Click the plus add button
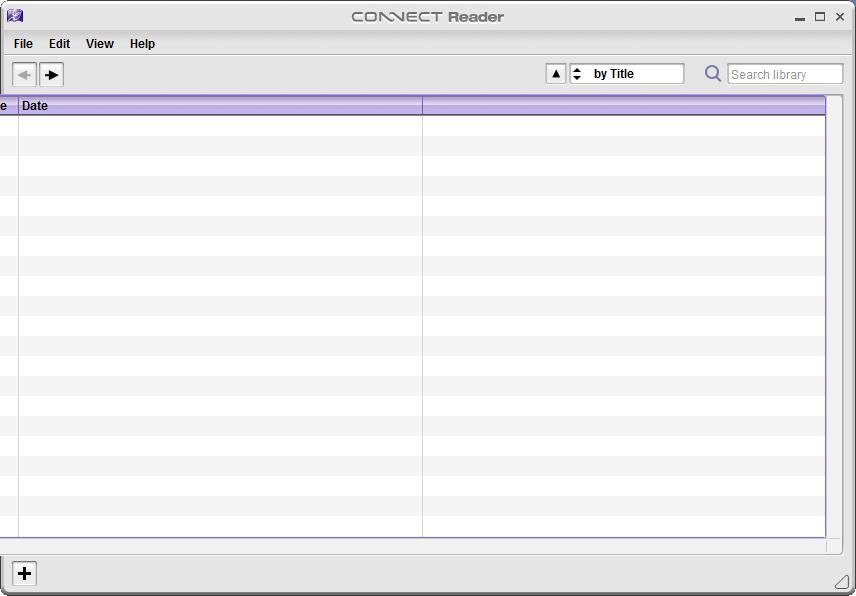 click(x=24, y=573)
